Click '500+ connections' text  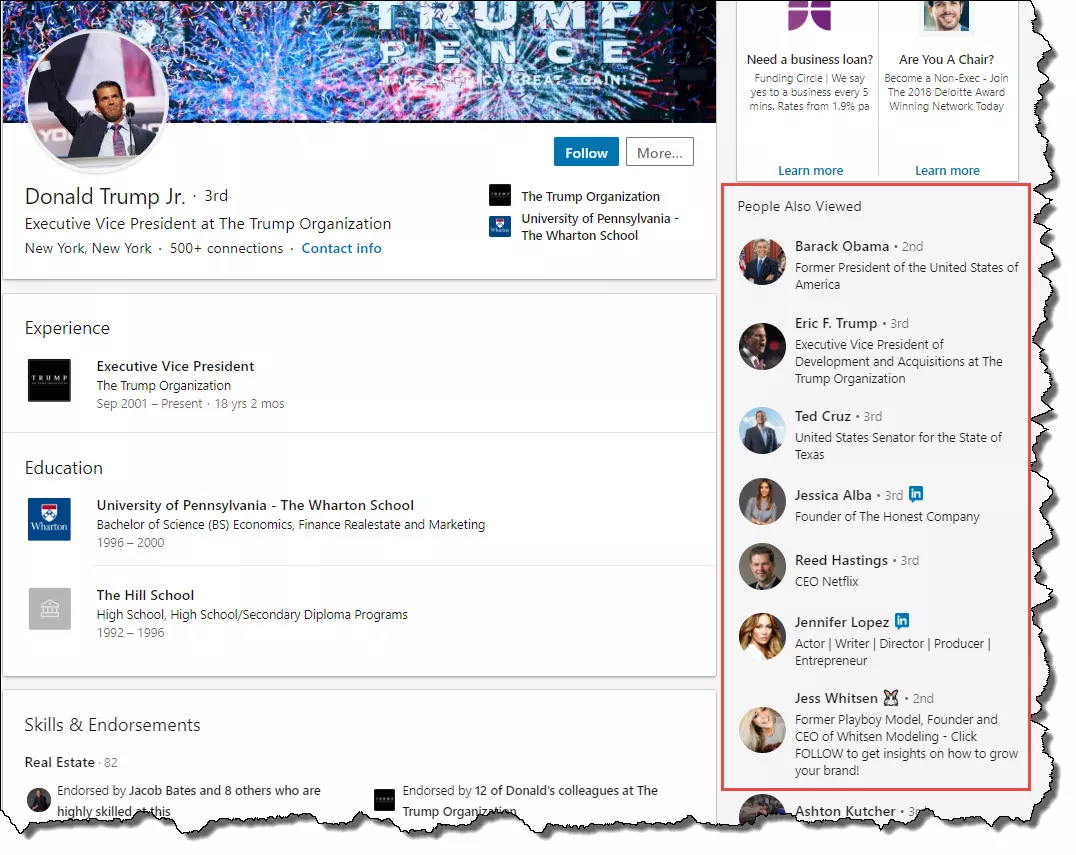(226, 248)
